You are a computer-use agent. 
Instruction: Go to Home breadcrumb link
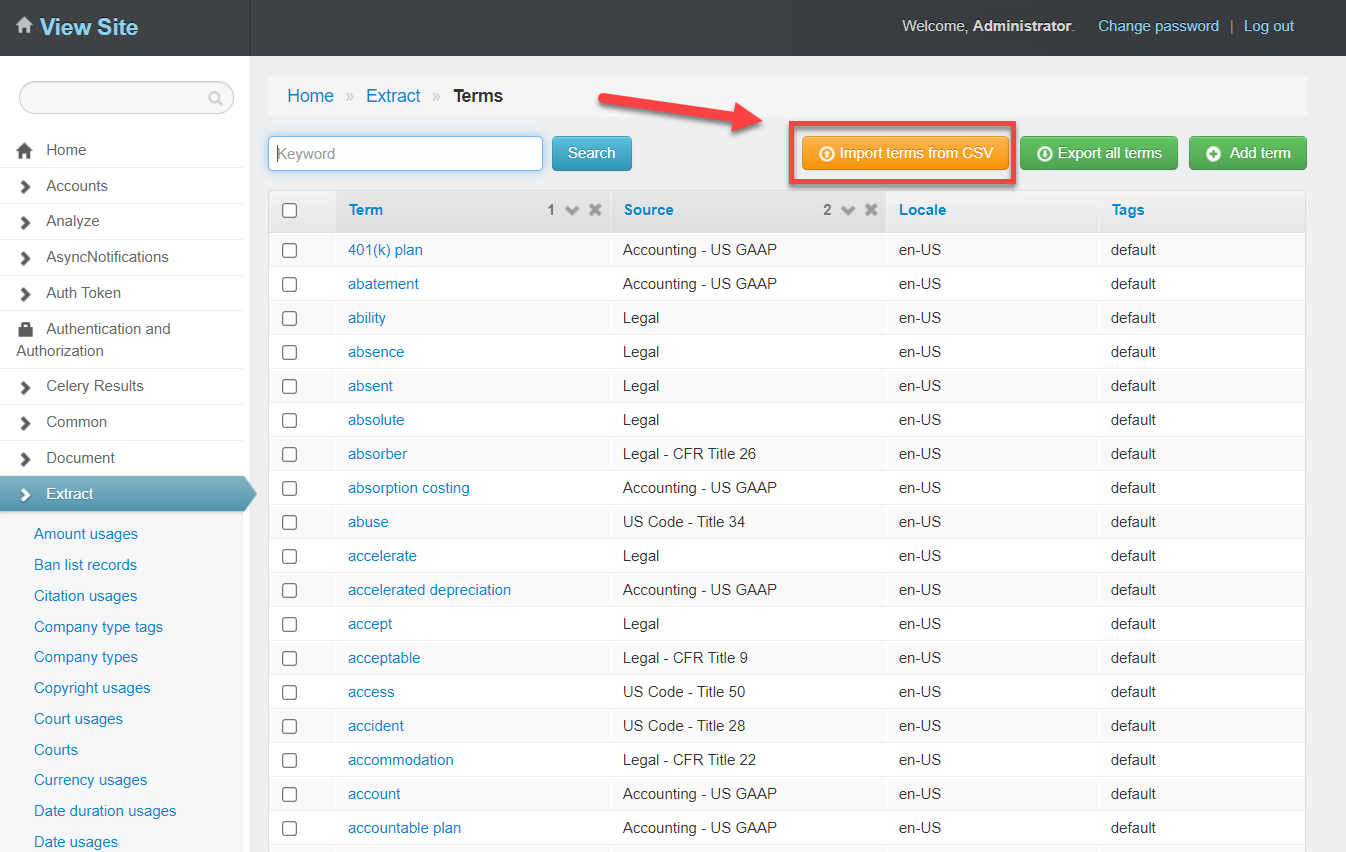coord(310,96)
